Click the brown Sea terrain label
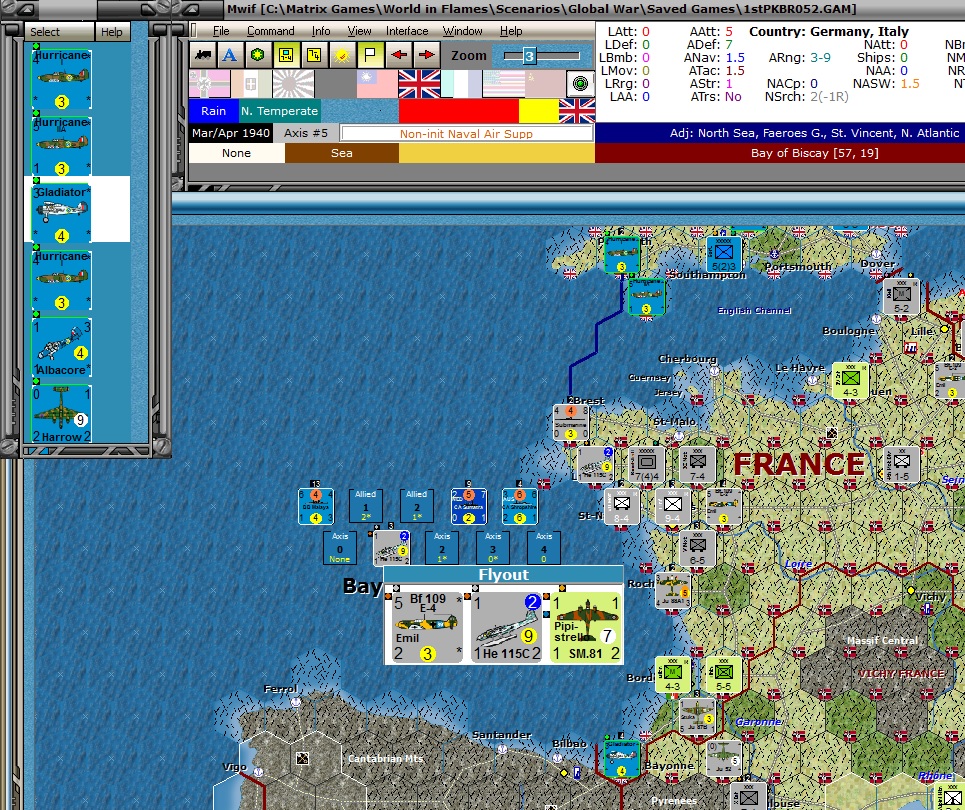Image resolution: width=965 pixels, height=810 pixels. pyautogui.click(x=342, y=153)
